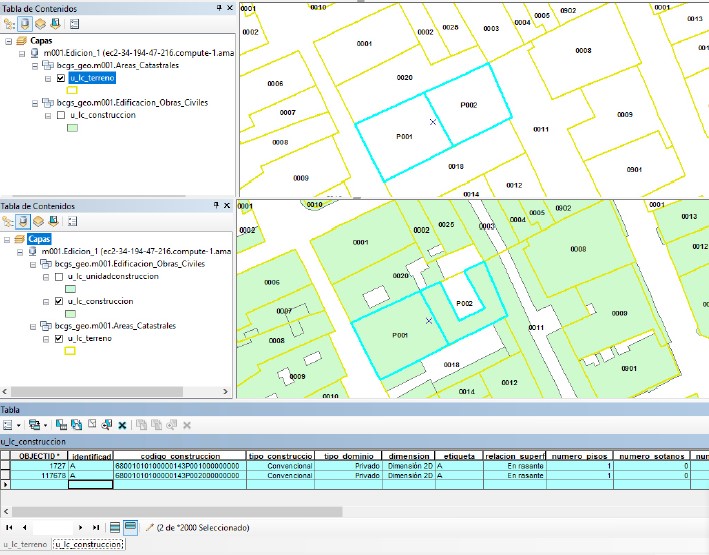Go to last record in table
This screenshot has width=709, height=555.
click(x=96, y=527)
